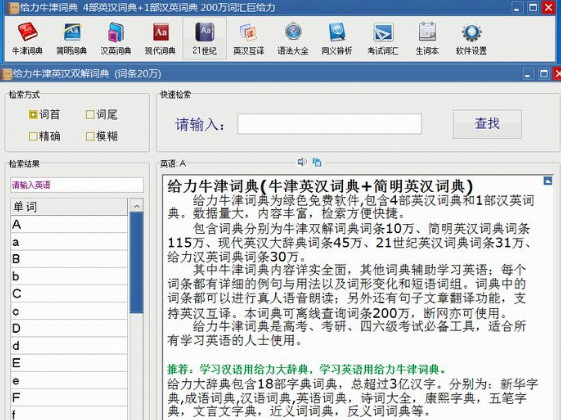Screen dimensions: 561x420
Task: Play pronunciation with the speaker icon
Action: tap(302, 162)
